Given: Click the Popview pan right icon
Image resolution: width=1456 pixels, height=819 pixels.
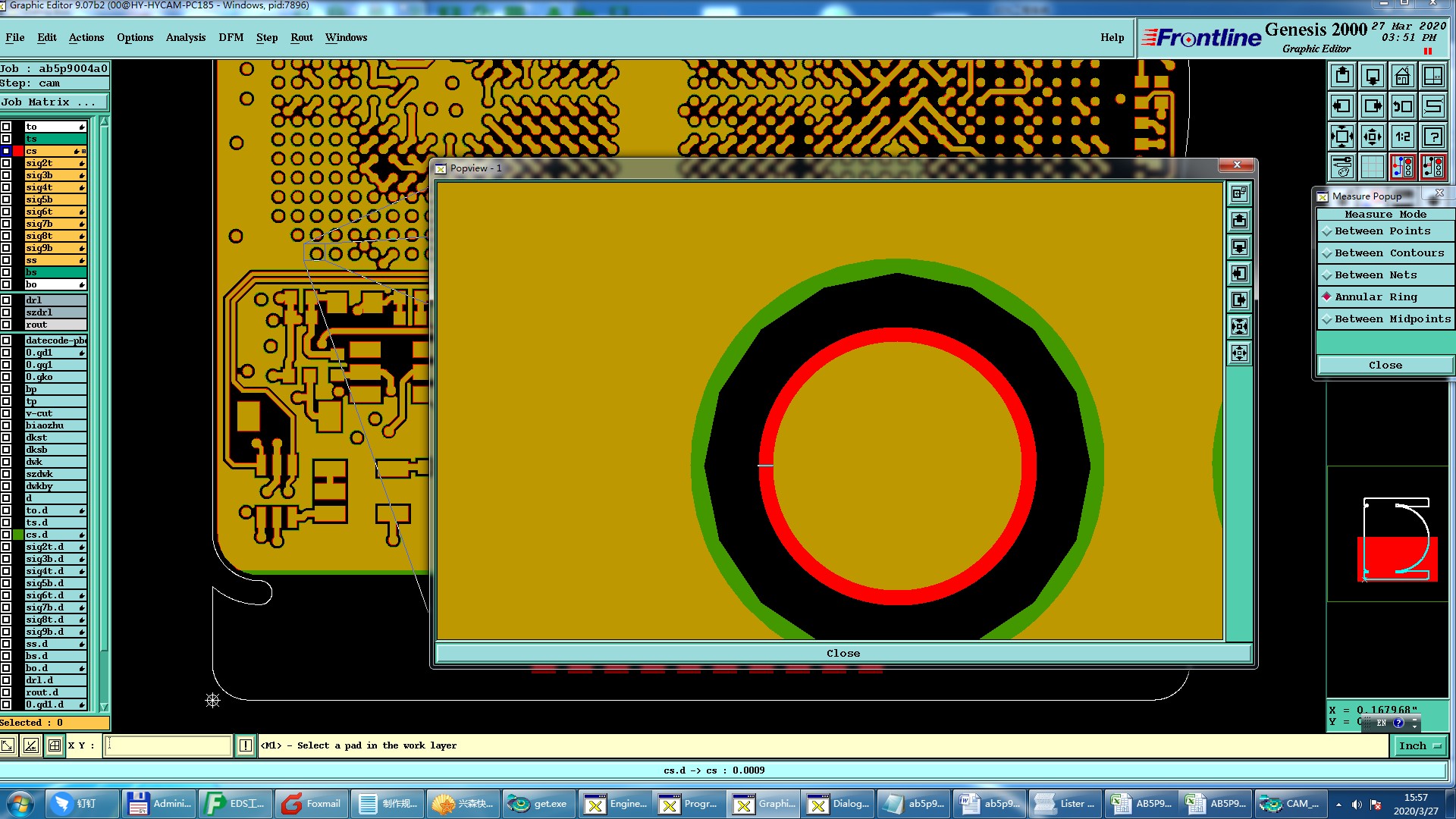Looking at the screenshot, I should pos(1239,300).
